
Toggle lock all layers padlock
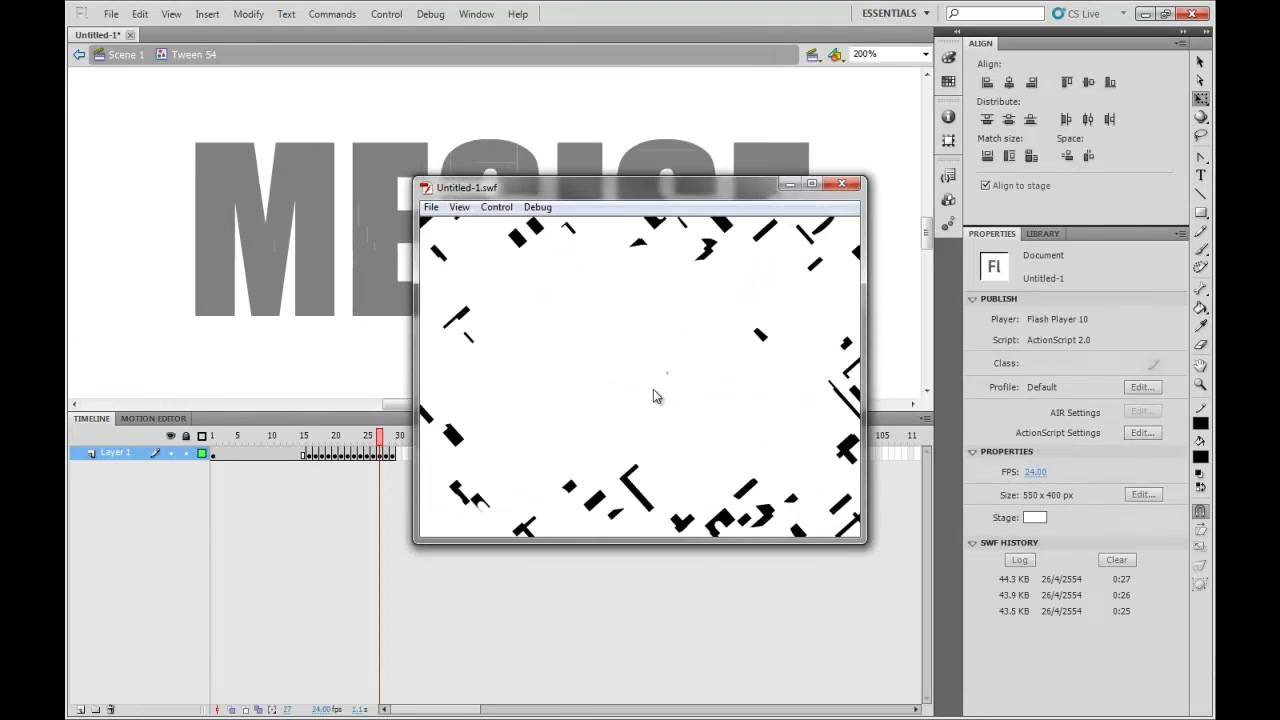click(186, 436)
